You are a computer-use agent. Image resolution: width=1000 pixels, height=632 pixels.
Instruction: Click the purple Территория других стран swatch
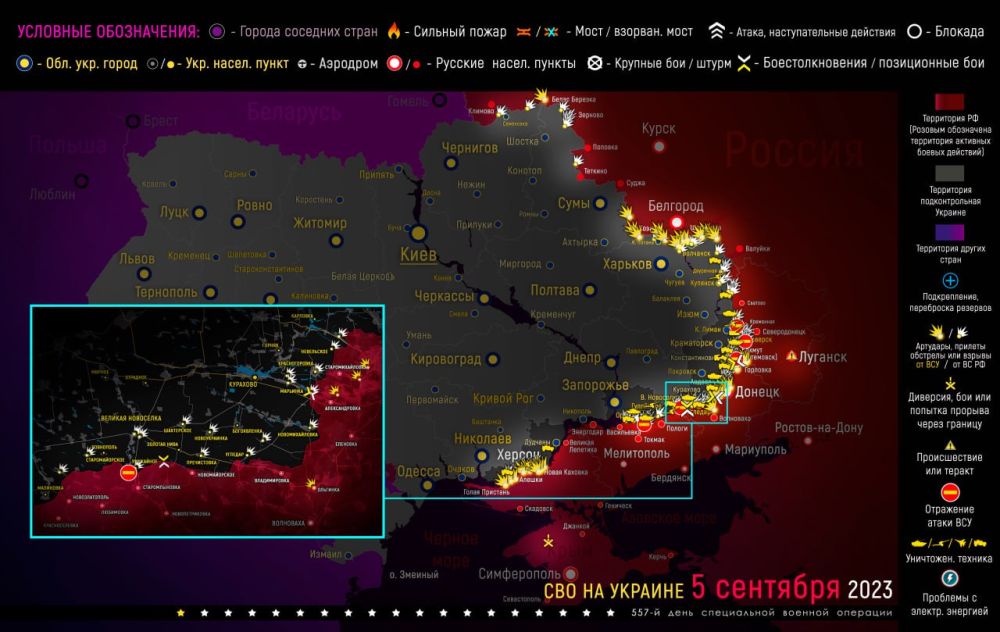[x=950, y=232]
